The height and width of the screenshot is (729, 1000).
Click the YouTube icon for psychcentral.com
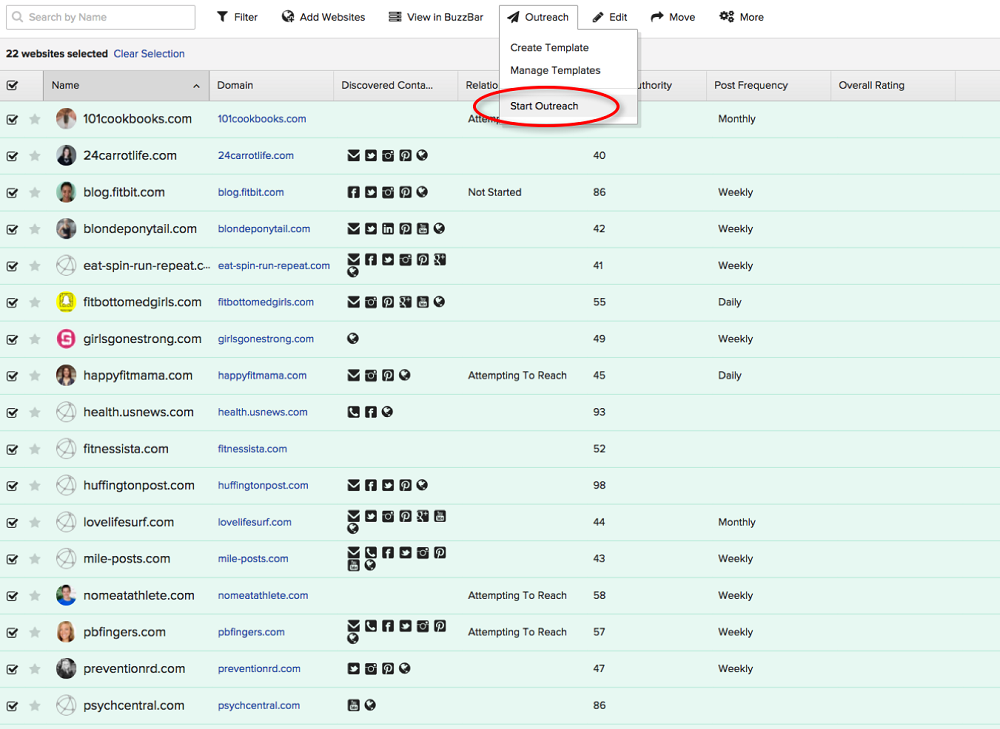pyautogui.click(x=353, y=705)
